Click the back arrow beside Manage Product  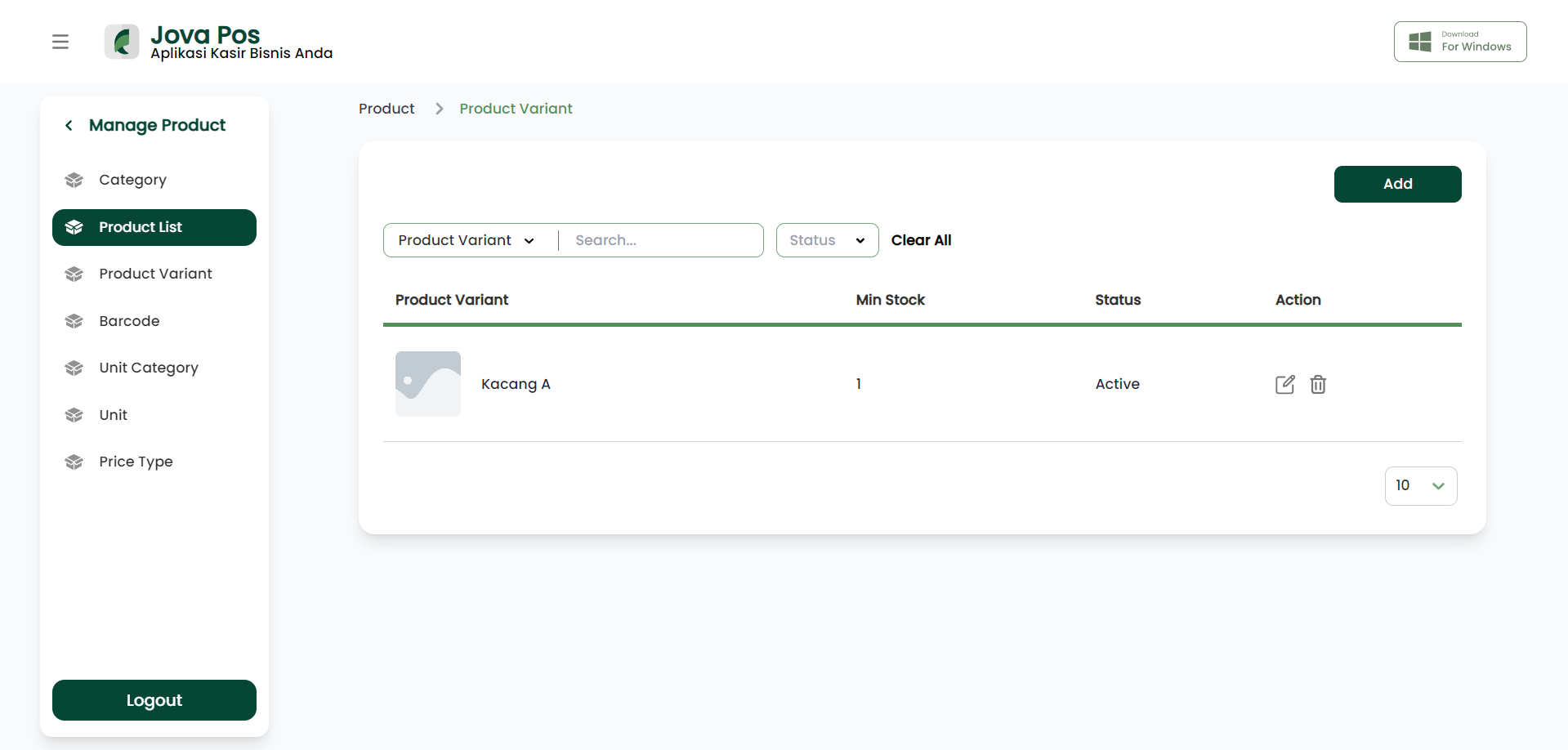point(69,125)
